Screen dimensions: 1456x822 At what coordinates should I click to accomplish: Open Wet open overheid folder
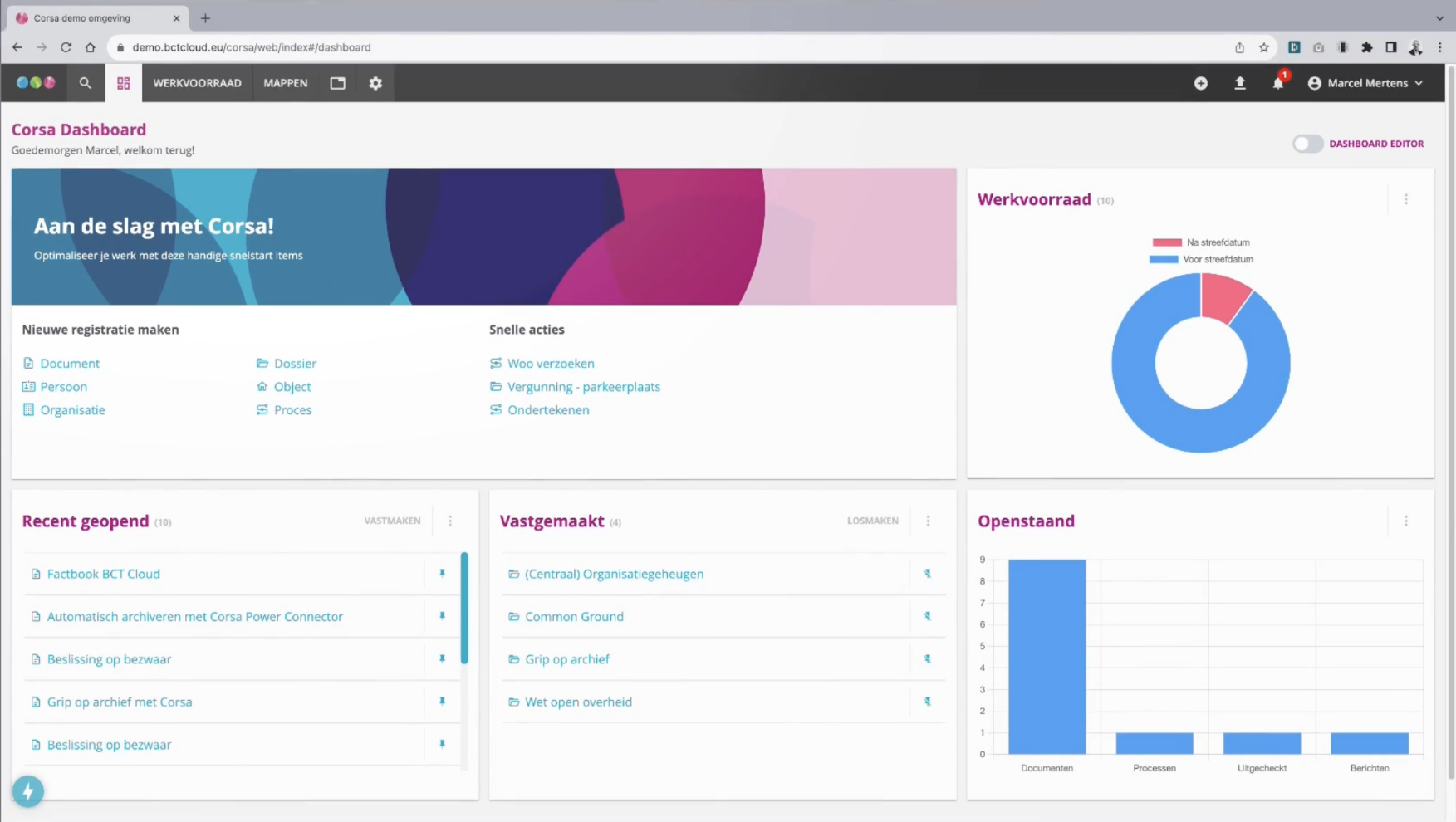coord(578,702)
